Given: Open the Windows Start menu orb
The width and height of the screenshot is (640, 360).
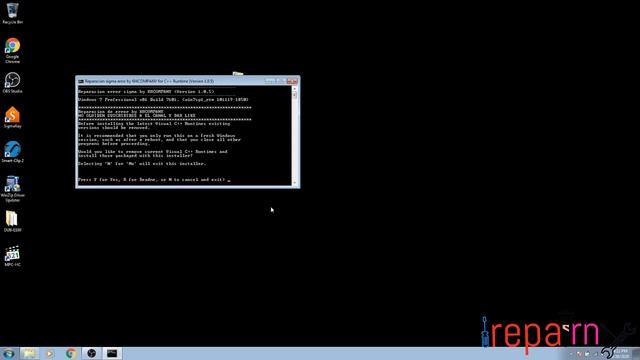Looking at the screenshot, I should tap(9, 353).
